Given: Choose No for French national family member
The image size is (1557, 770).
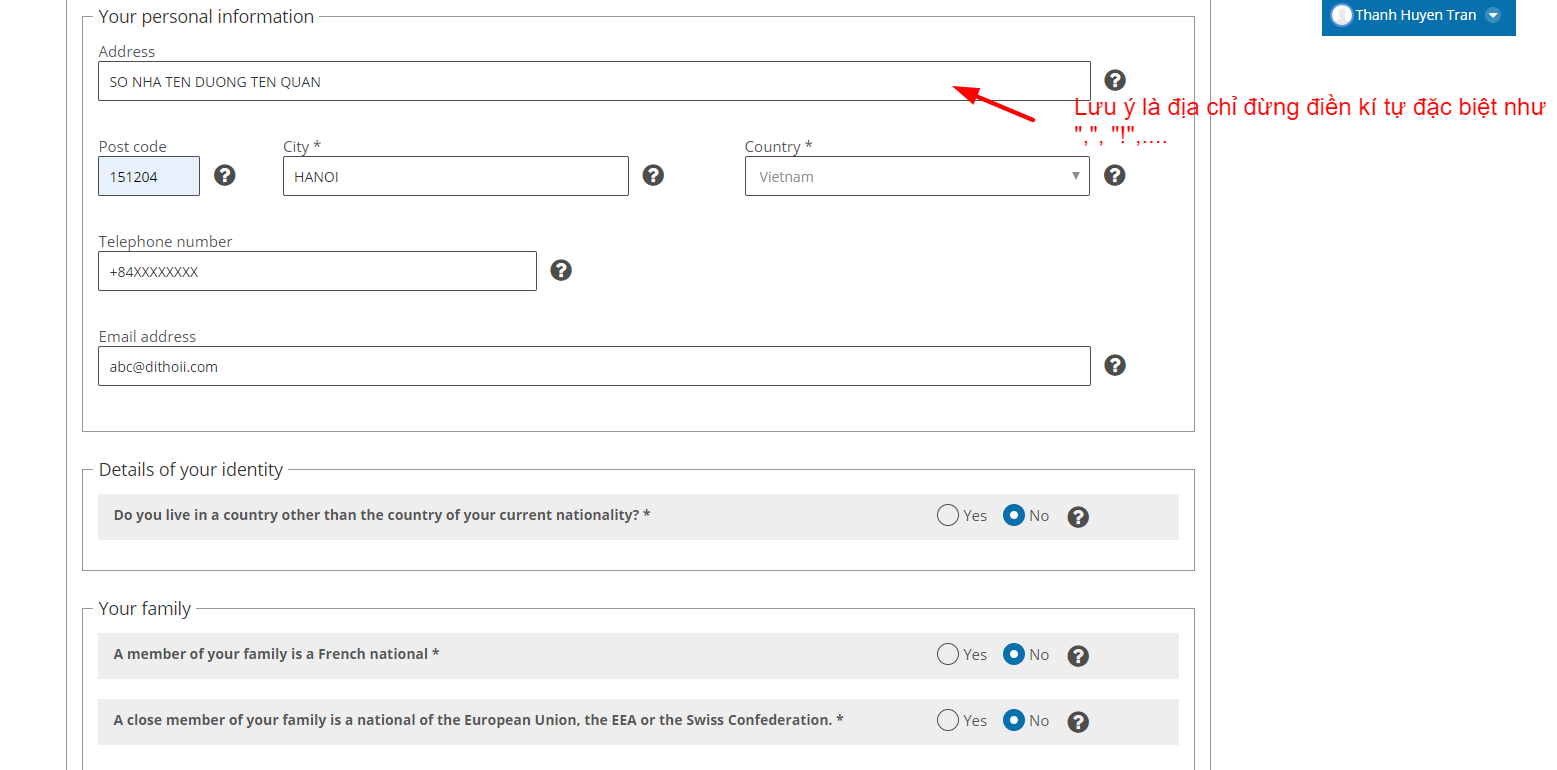Looking at the screenshot, I should coord(1014,655).
